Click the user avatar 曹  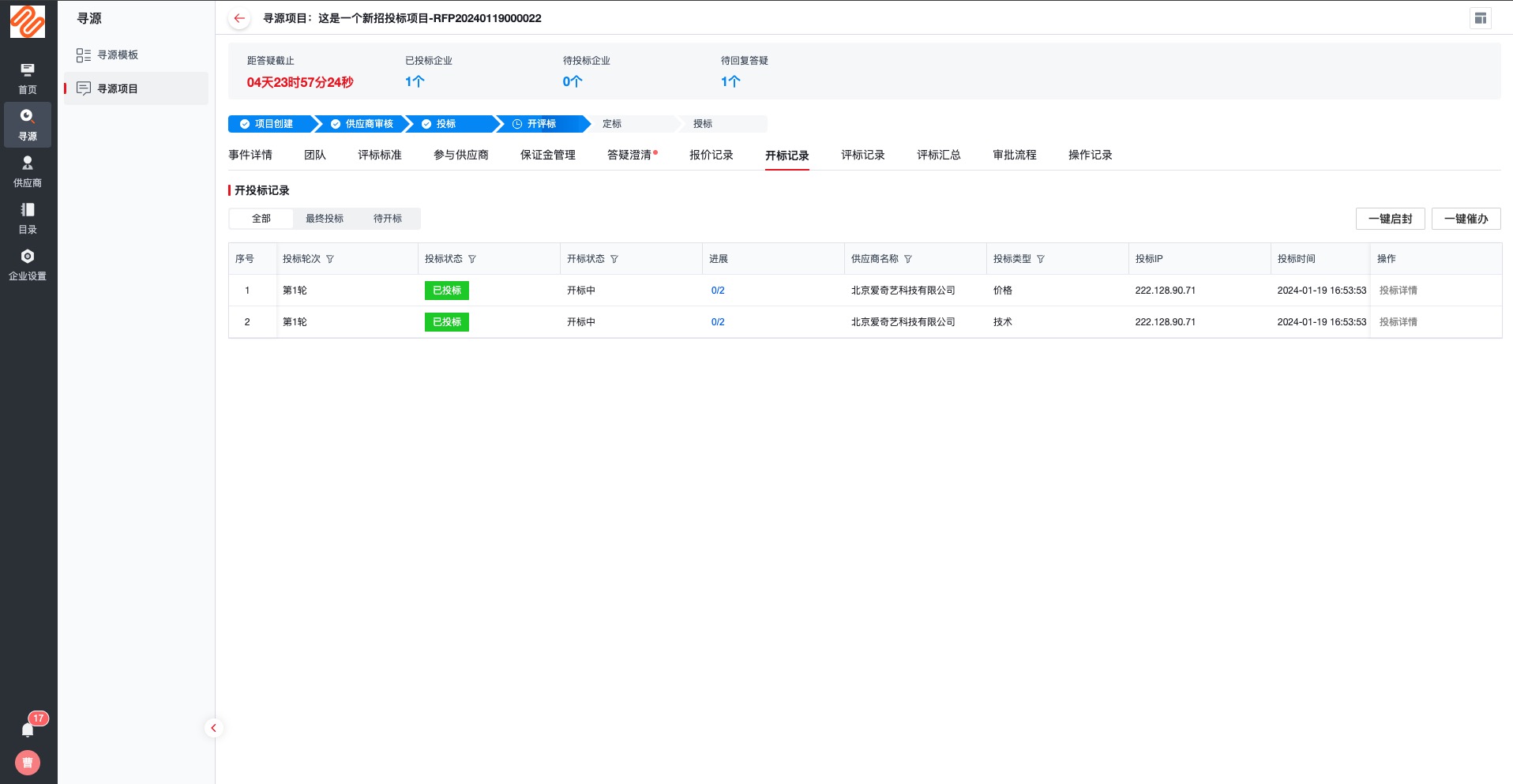(x=28, y=763)
